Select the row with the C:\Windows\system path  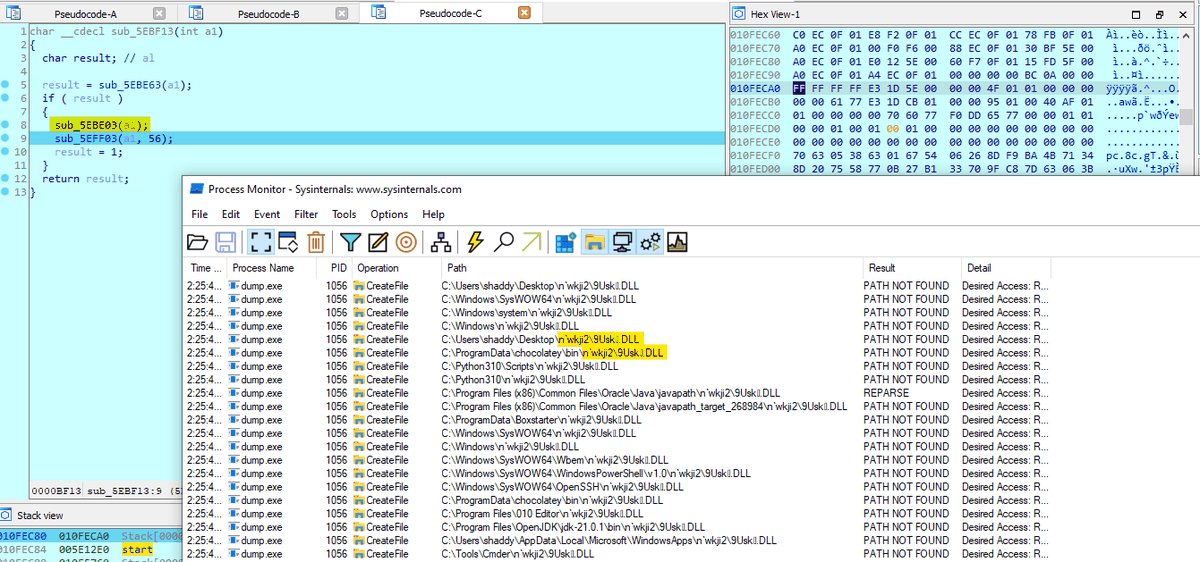tap(618, 312)
